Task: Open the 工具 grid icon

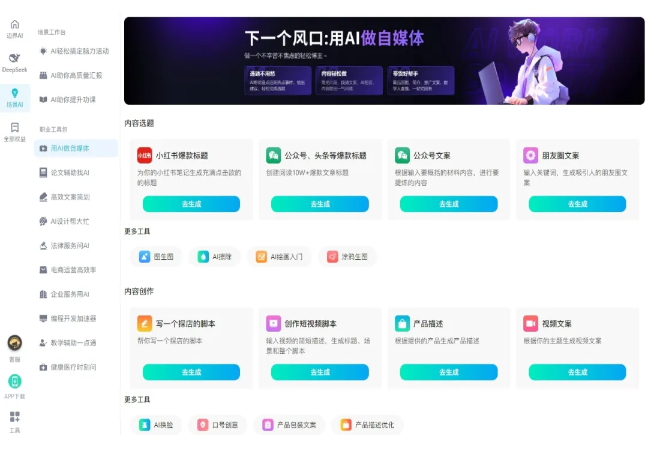Action: click(x=15, y=417)
